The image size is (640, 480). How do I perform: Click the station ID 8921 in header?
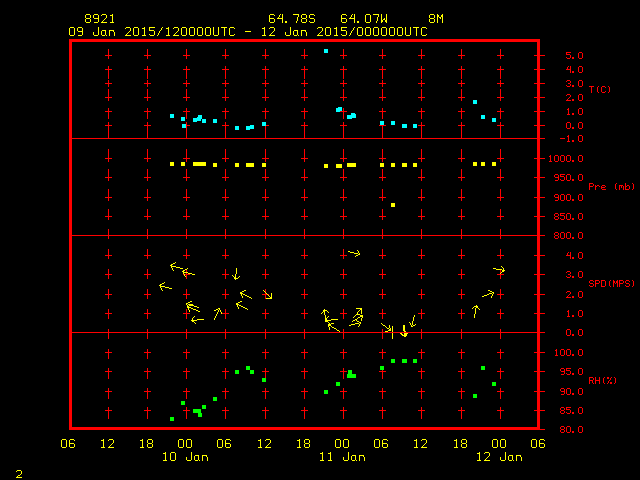coord(100,19)
